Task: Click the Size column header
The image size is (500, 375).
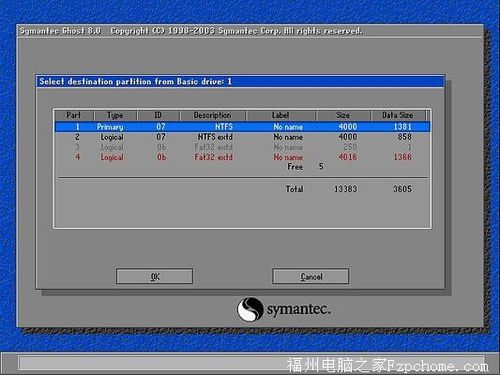Action: (x=343, y=115)
